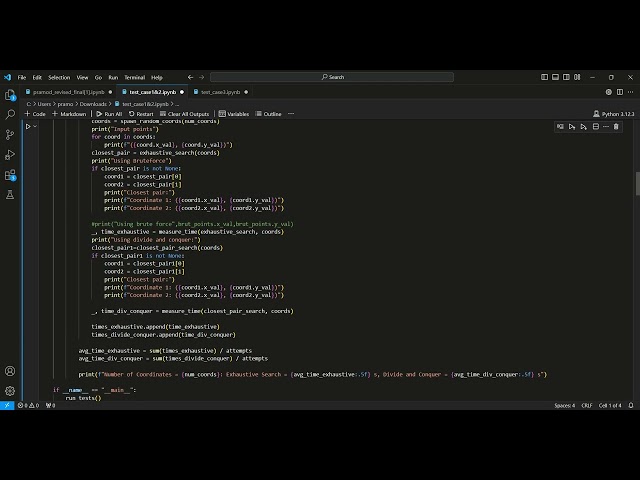The height and width of the screenshot is (480, 640).
Task: Go forward with the right arrow
Action: (202, 77)
